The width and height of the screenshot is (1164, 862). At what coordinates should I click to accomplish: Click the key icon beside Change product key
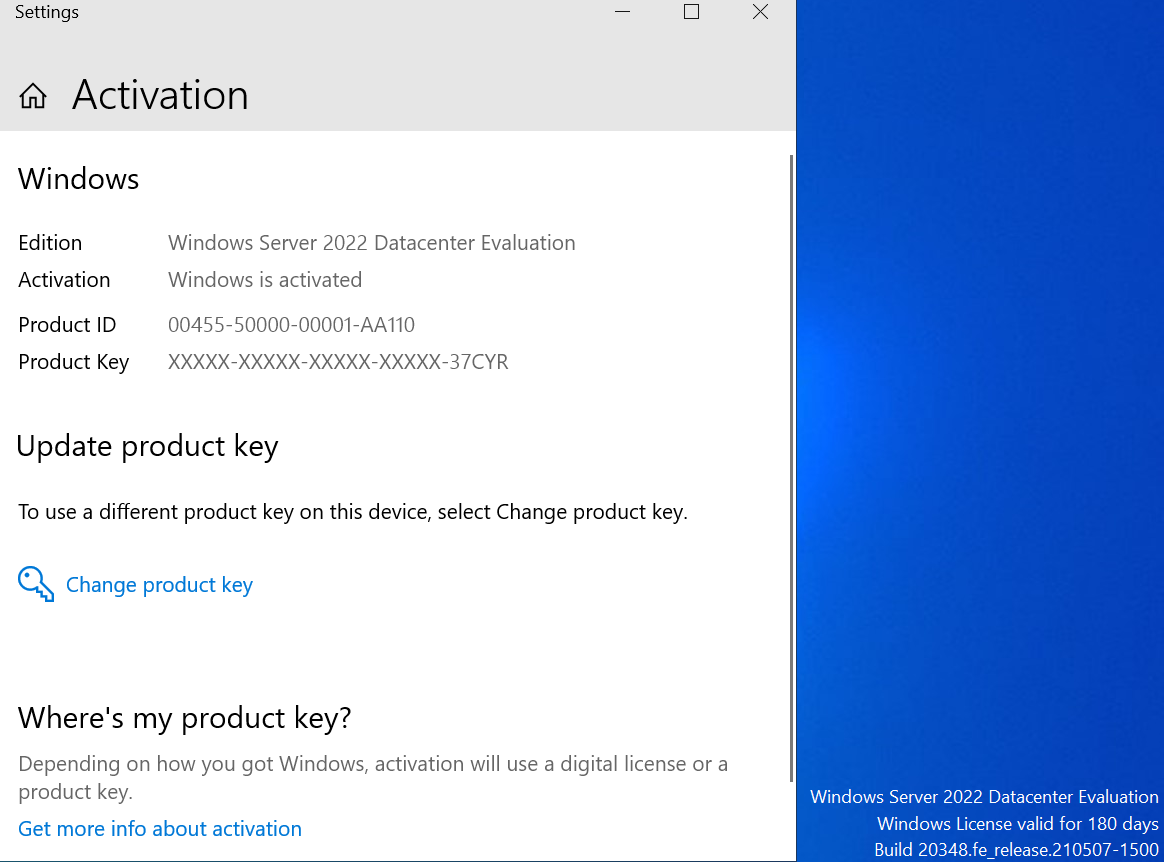click(x=36, y=584)
